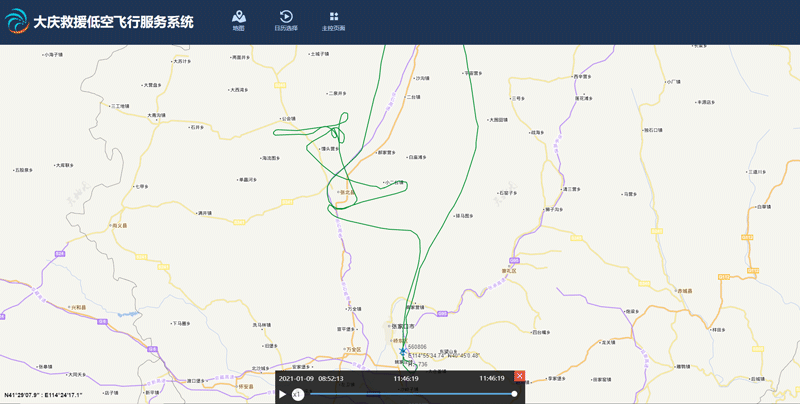The height and width of the screenshot is (404, 800).
Task: Click the 张家口市 city label on the map
Action: [x=403, y=325]
